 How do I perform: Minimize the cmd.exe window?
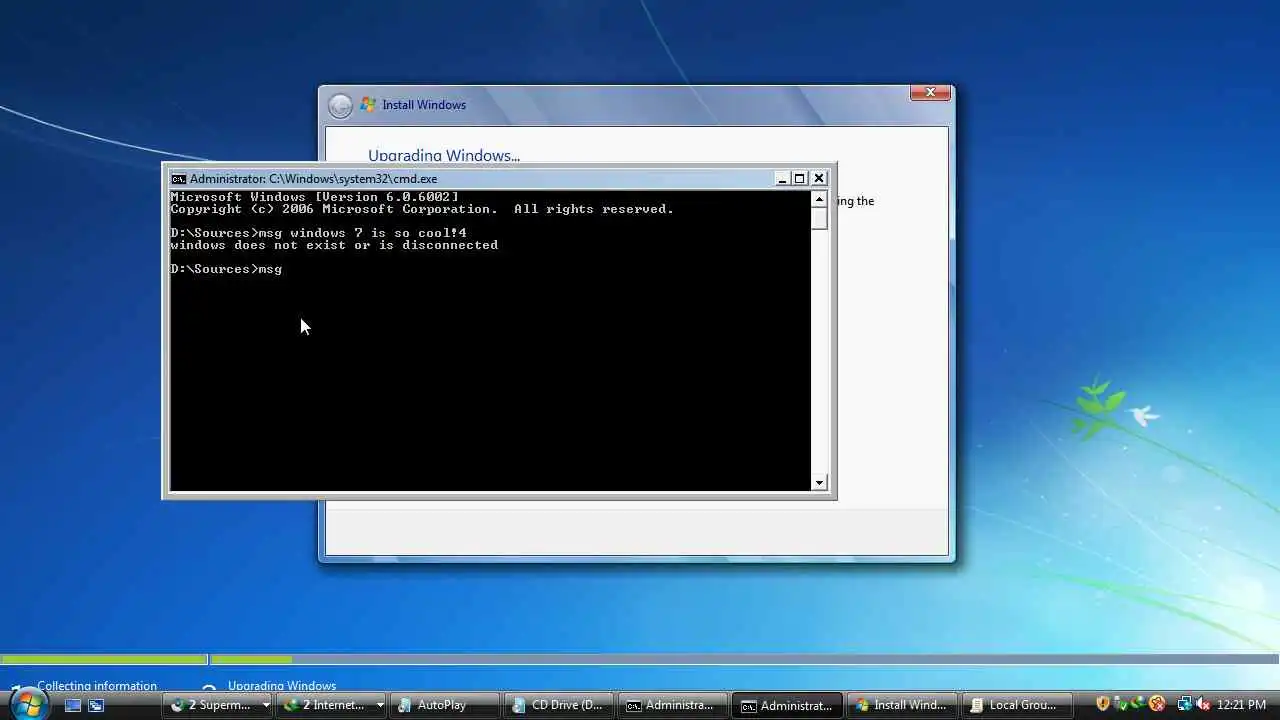pyautogui.click(x=782, y=179)
